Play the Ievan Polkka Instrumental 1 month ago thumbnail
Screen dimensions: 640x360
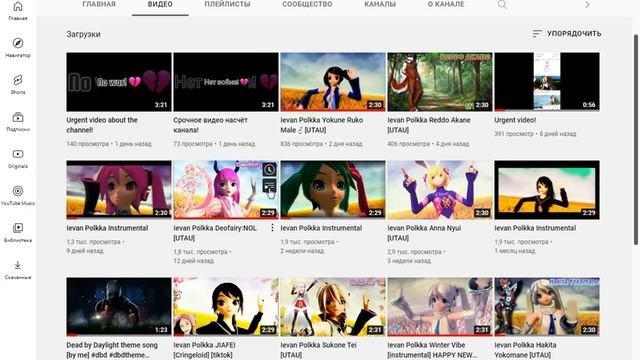click(547, 190)
